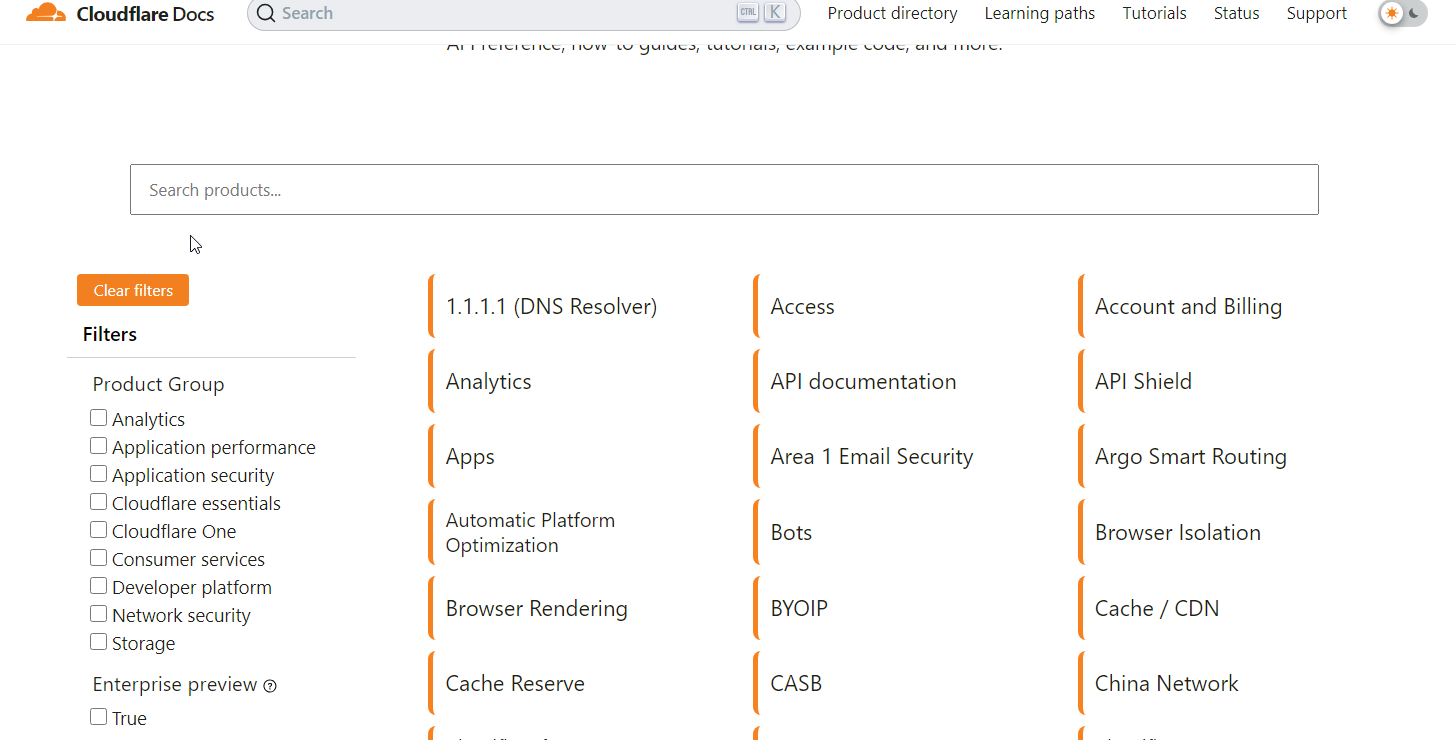Open Browser Rendering product card
The image size is (1456, 740).
point(582,608)
